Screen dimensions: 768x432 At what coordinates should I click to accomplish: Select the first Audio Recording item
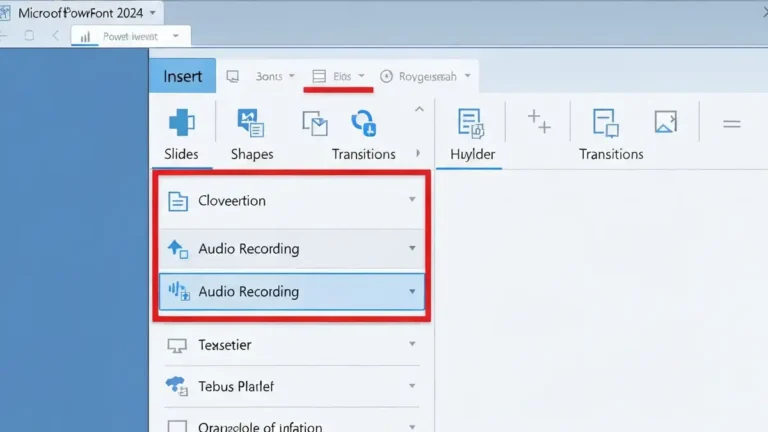tap(291, 249)
